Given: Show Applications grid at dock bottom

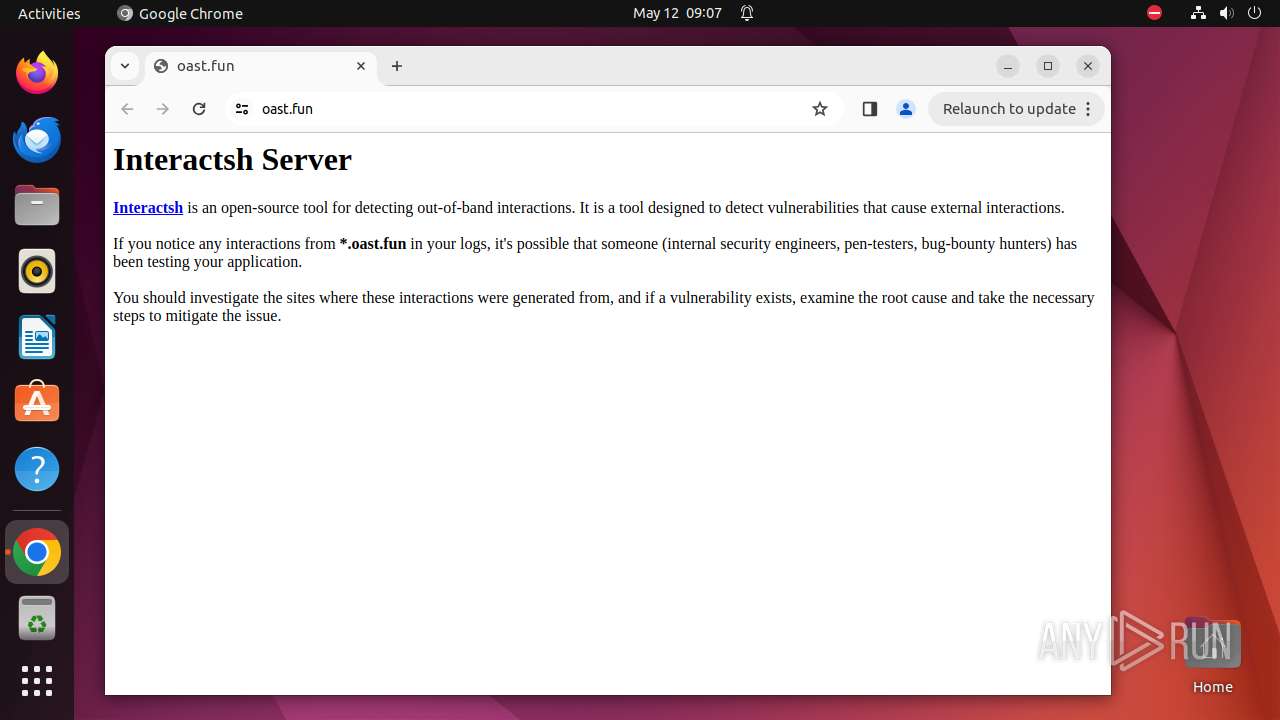Looking at the screenshot, I should click(x=37, y=681).
